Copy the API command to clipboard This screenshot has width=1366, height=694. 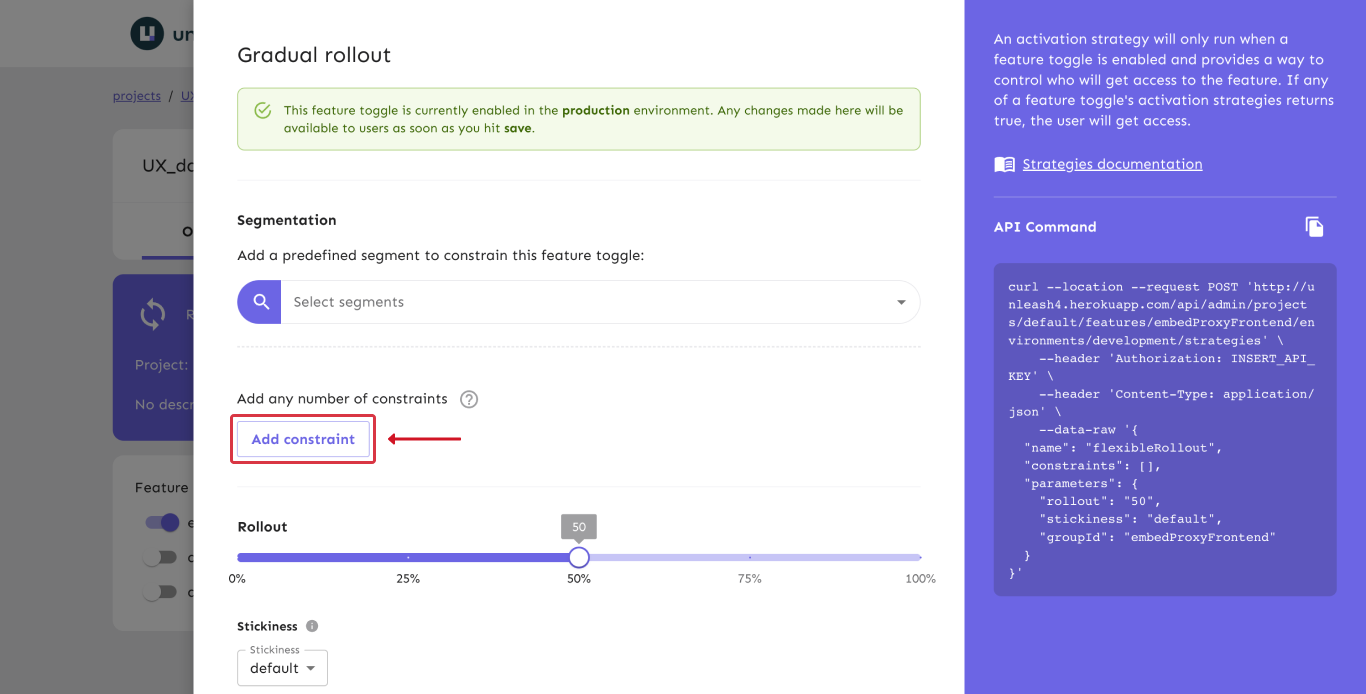pos(1314,227)
